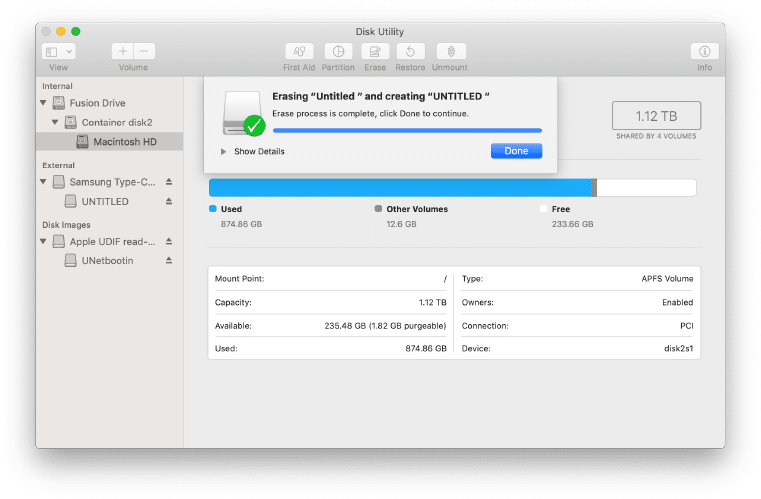
Task: Click the gray Other Volumes swatch
Action: pyautogui.click(x=378, y=209)
